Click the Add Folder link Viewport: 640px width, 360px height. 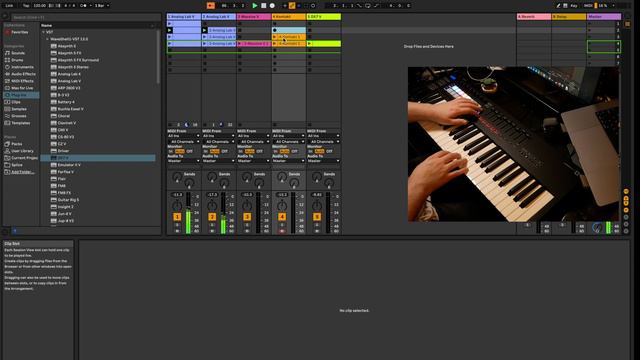tap(23, 172)
